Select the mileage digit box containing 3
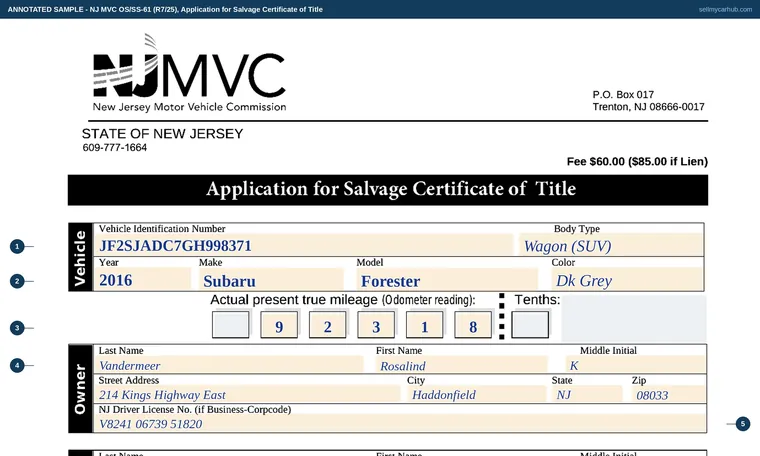 pos(376,324)
